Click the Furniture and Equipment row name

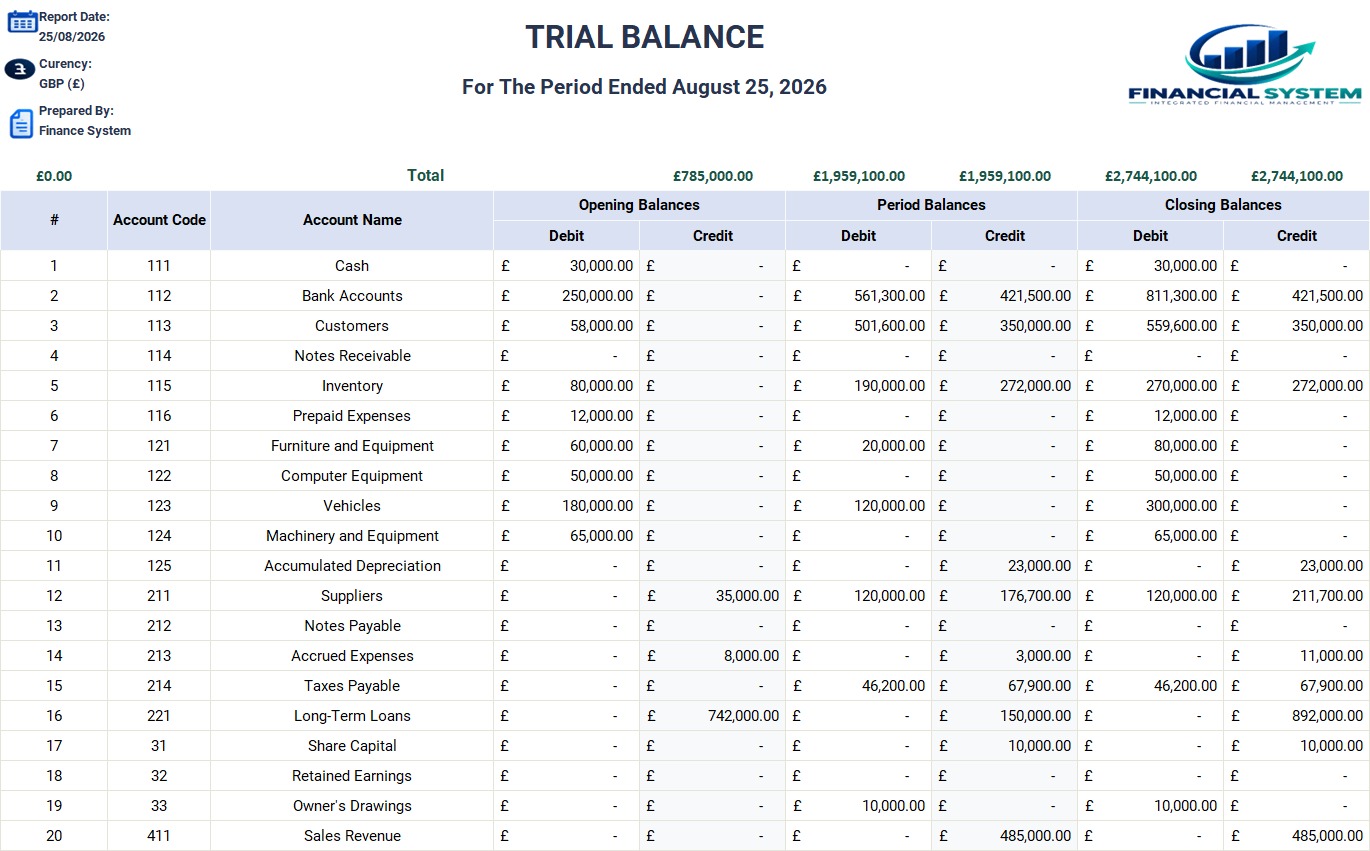pyautogui.click(x=352, y=446)
